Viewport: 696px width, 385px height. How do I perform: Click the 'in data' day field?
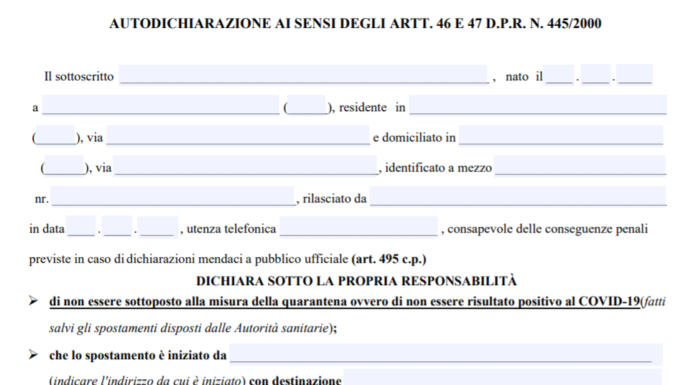(x=81, y=227)
